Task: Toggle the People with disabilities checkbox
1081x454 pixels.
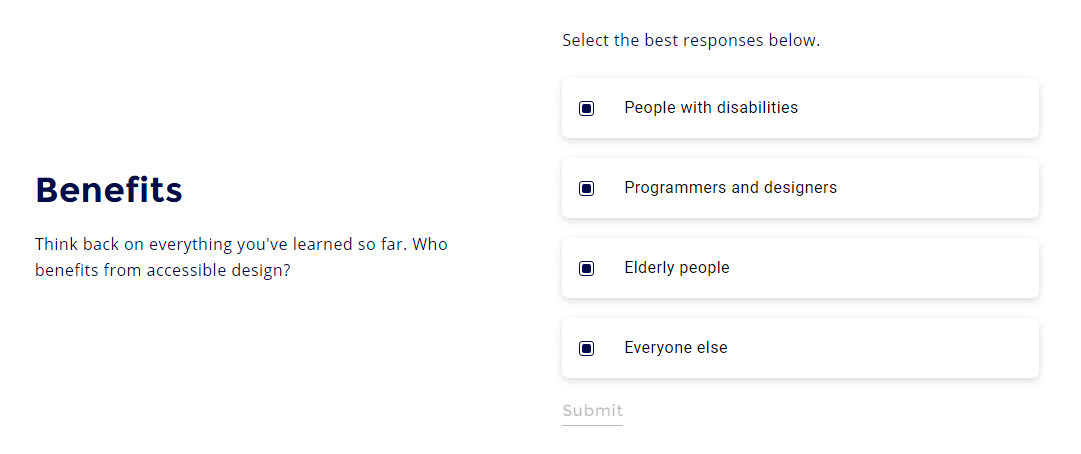Action: pyautogui.click(x=587, y=108)
